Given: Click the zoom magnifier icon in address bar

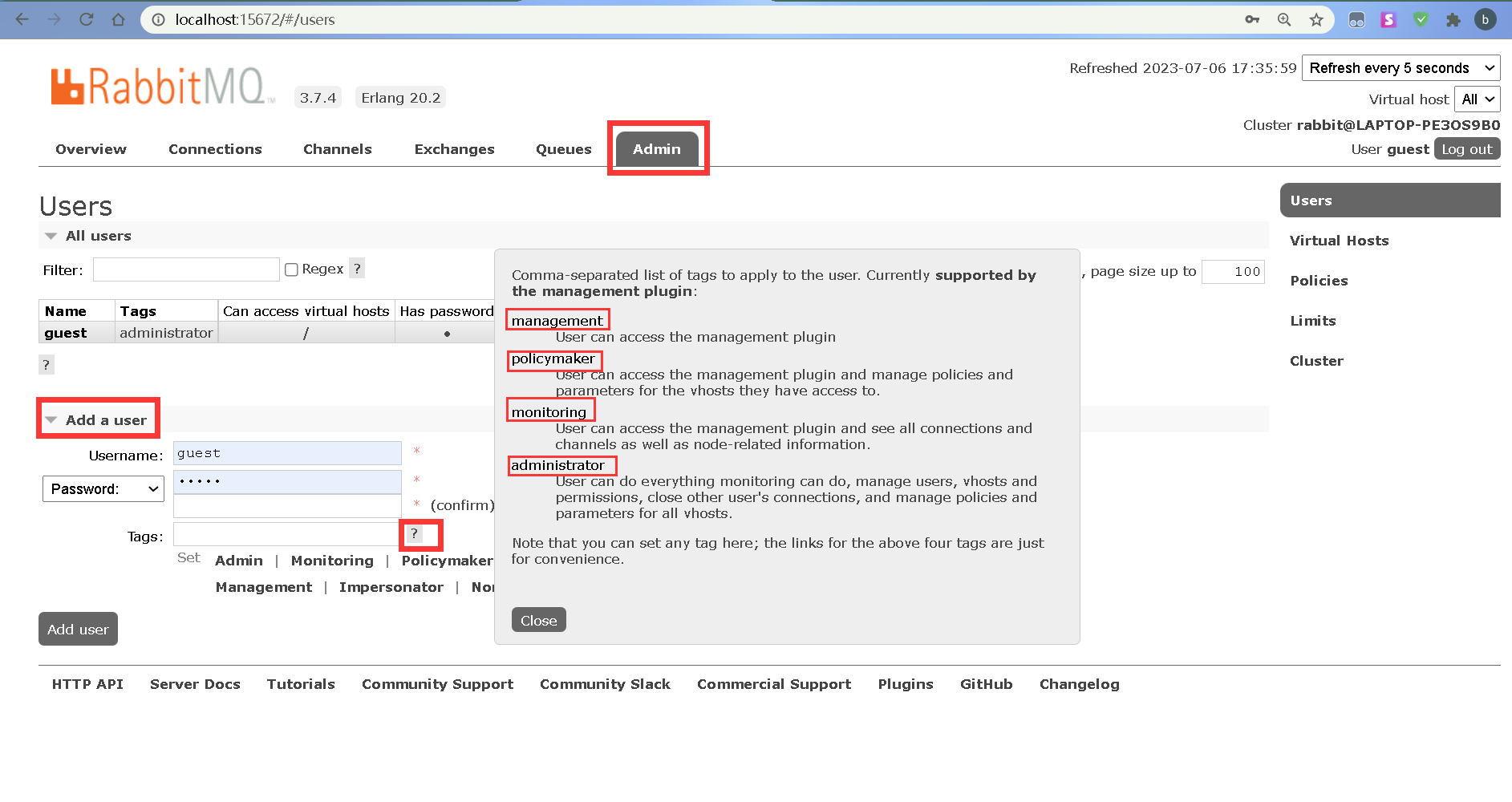Looking at the screenshot, I should point(1284,19).
